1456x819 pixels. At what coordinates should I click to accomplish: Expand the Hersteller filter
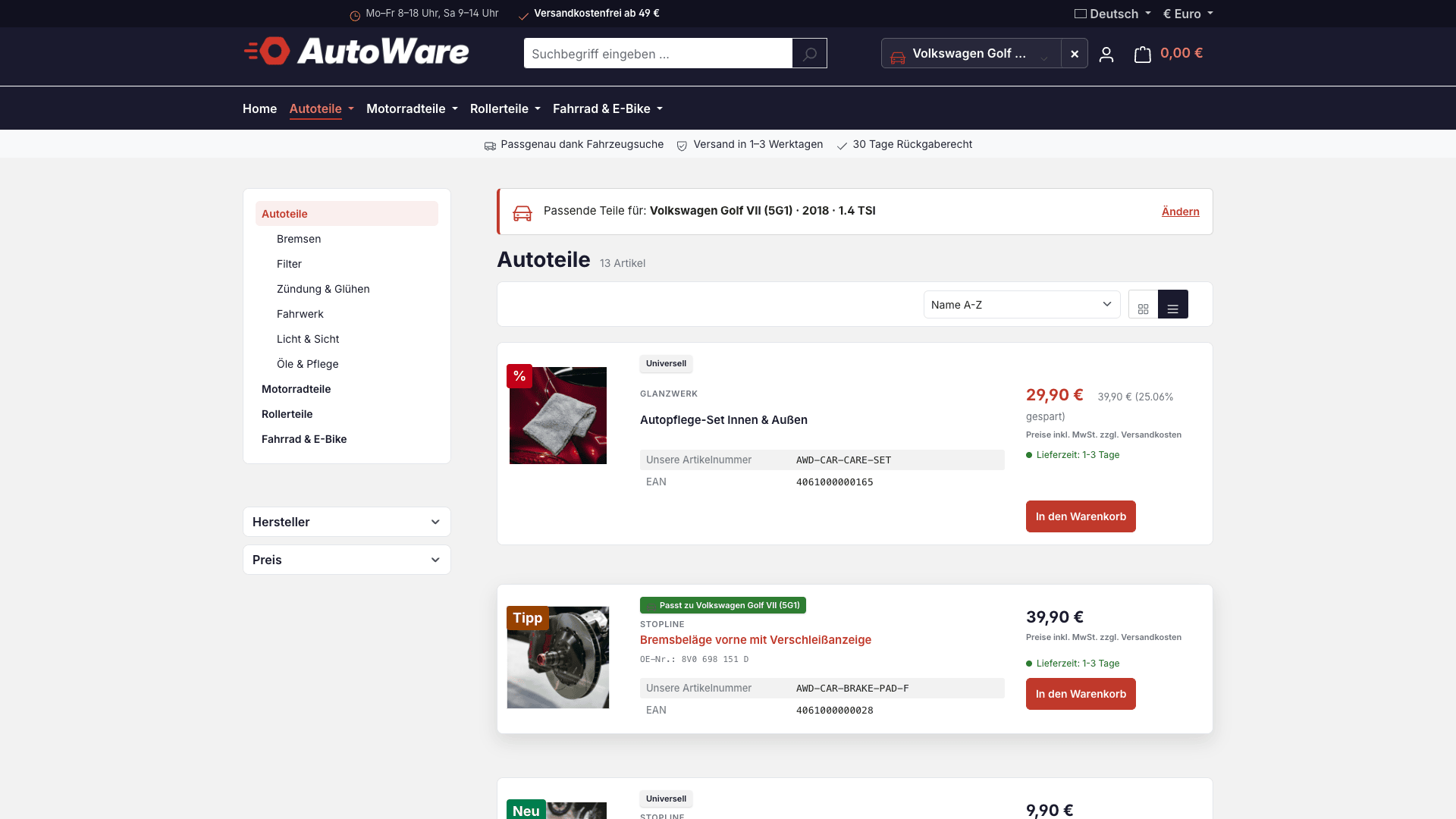point(347,522)
